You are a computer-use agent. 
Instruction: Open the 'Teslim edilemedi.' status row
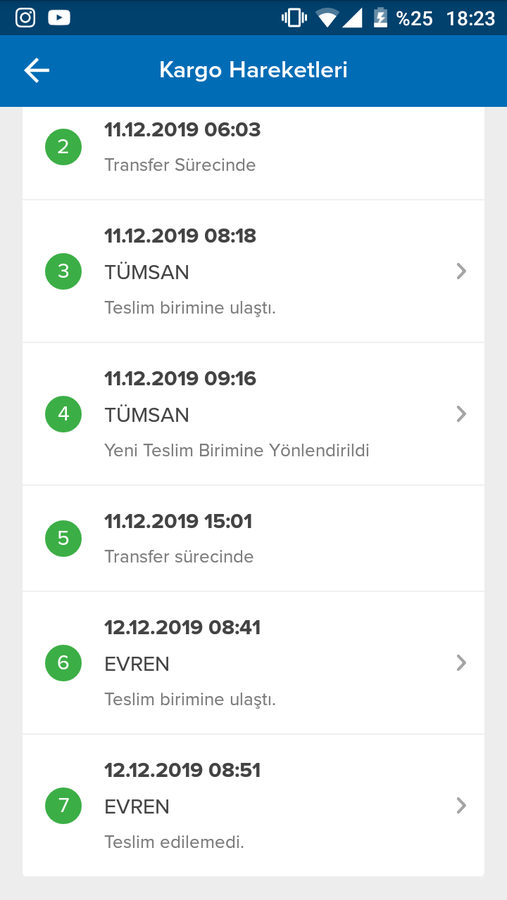coord(253,805)
